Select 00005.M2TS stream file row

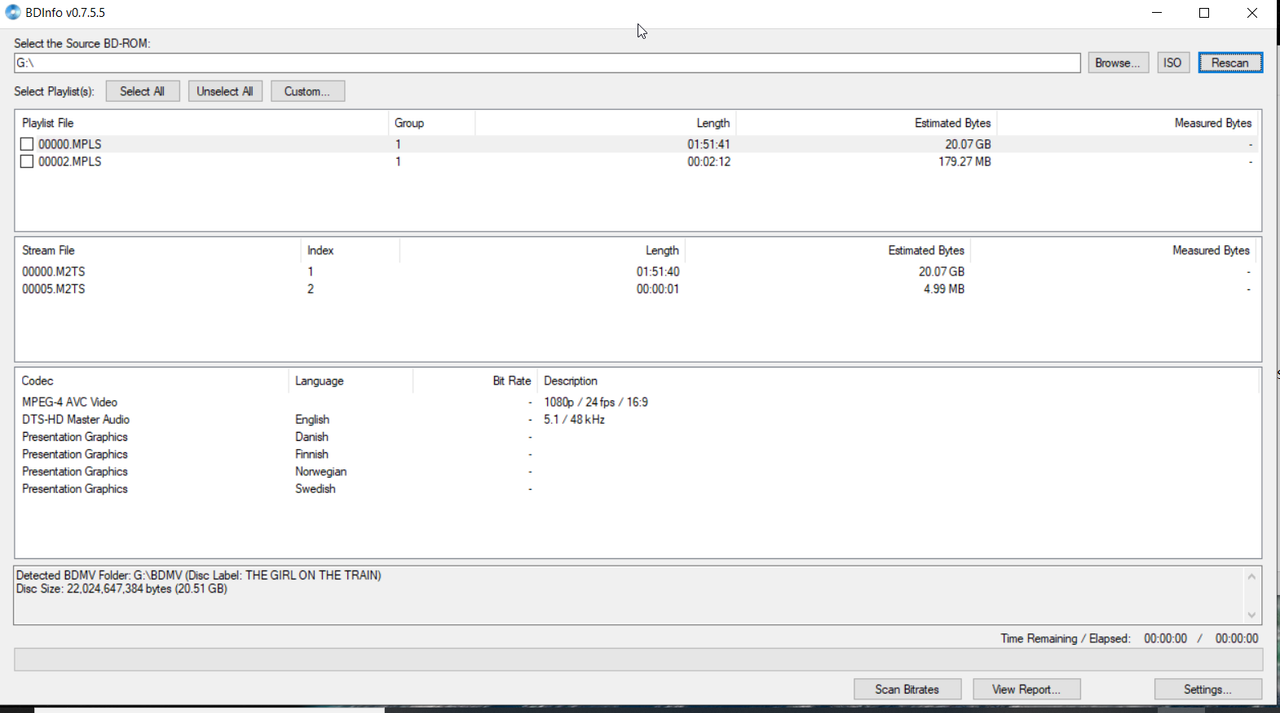(637, 289)
